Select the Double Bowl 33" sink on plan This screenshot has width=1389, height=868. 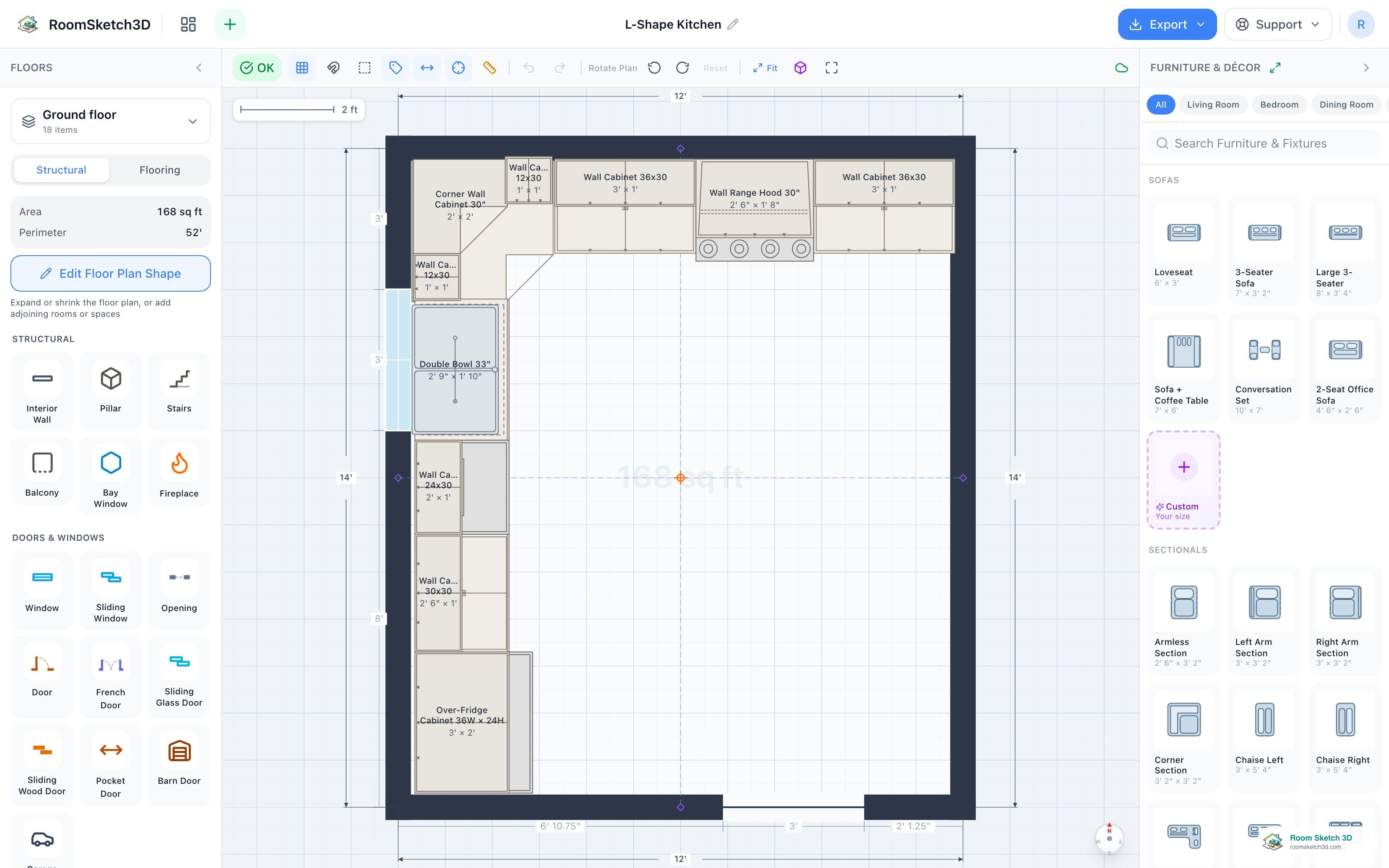(455, 370)
